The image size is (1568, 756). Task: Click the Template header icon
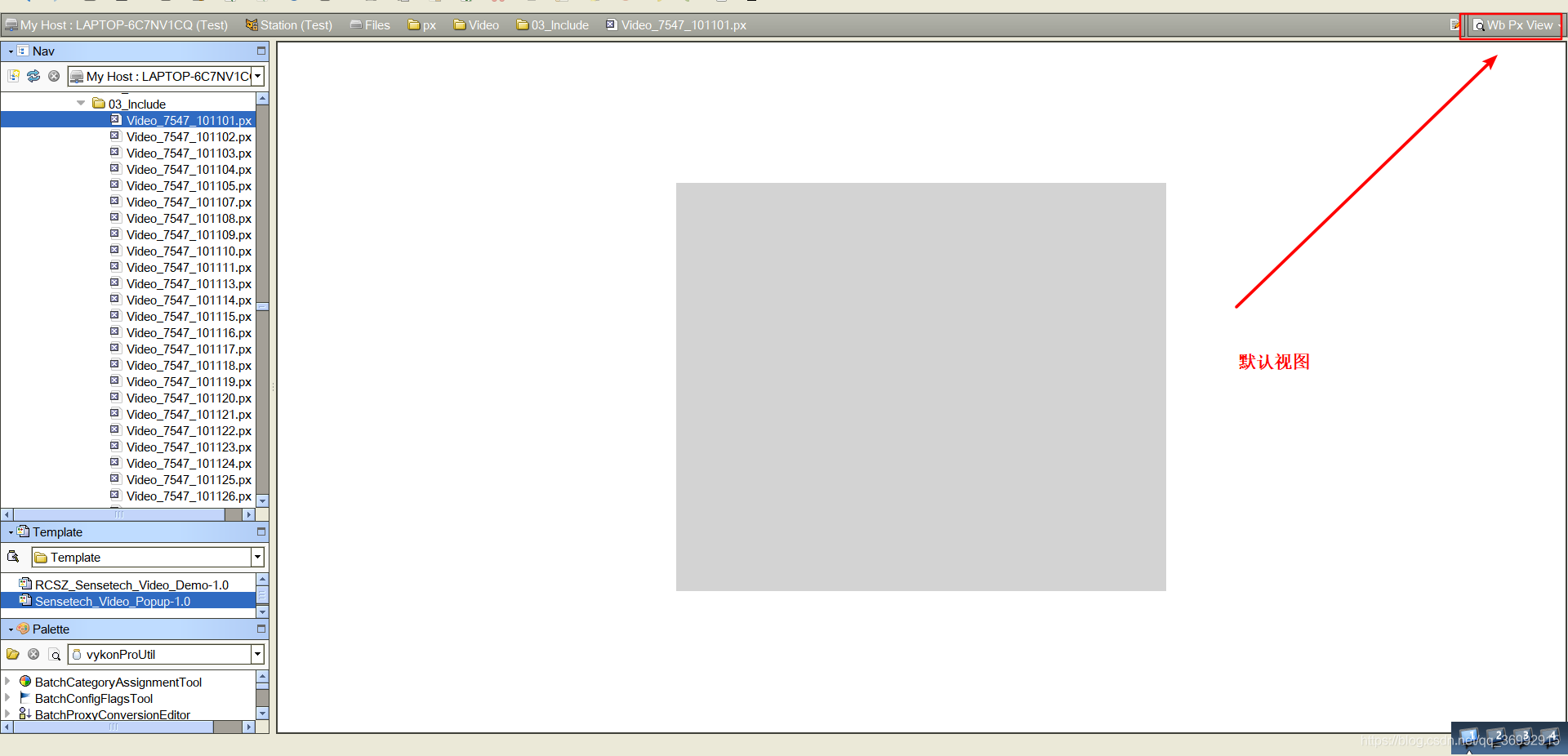(23, 531)
